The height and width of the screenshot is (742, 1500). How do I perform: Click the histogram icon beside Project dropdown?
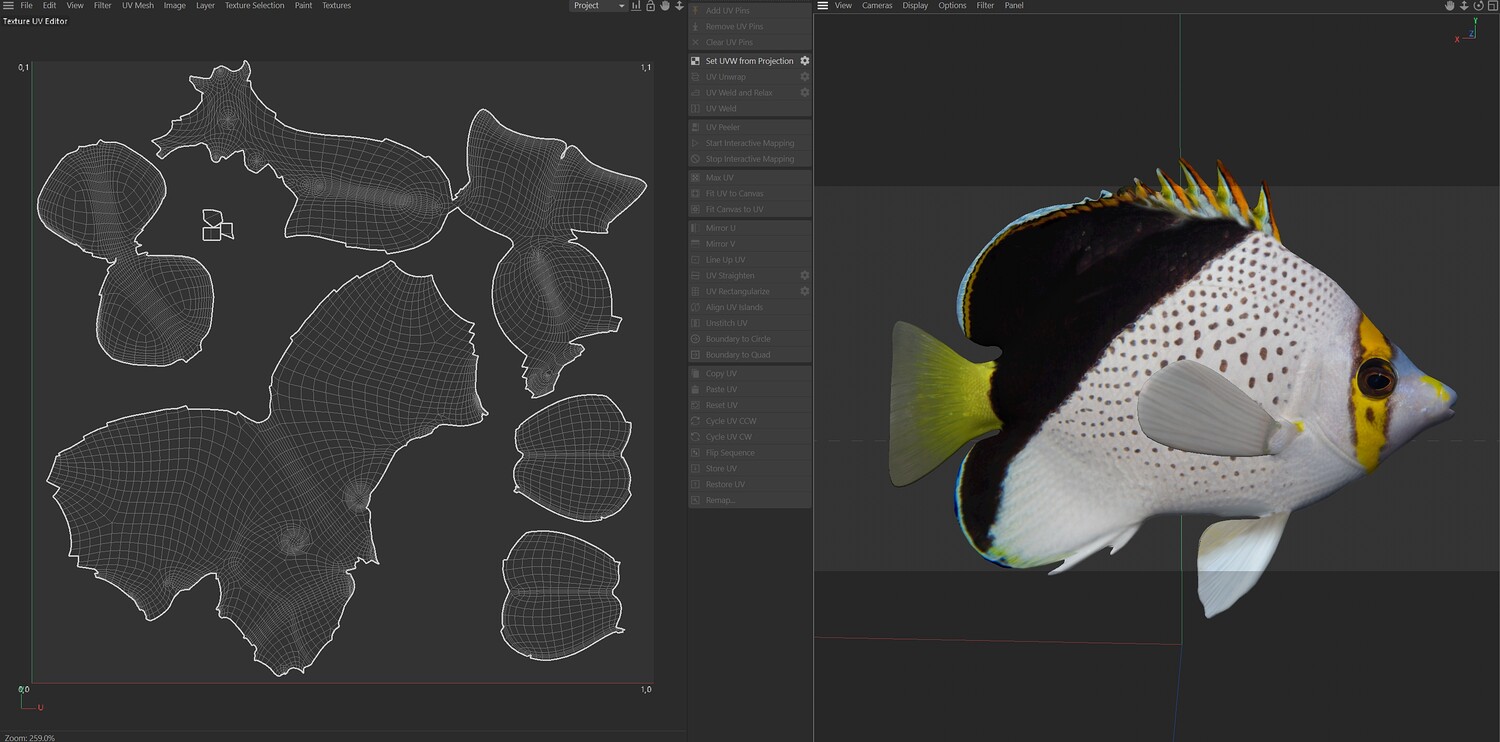click(x=636, y=6)
